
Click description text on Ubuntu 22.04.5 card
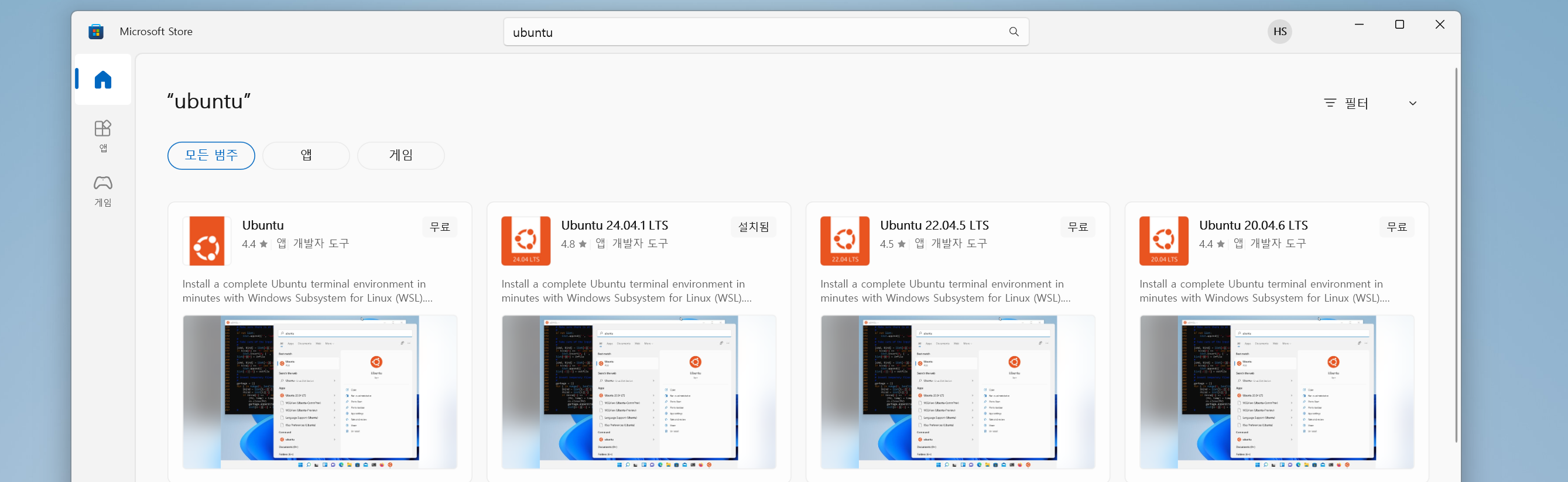point(945,292)
